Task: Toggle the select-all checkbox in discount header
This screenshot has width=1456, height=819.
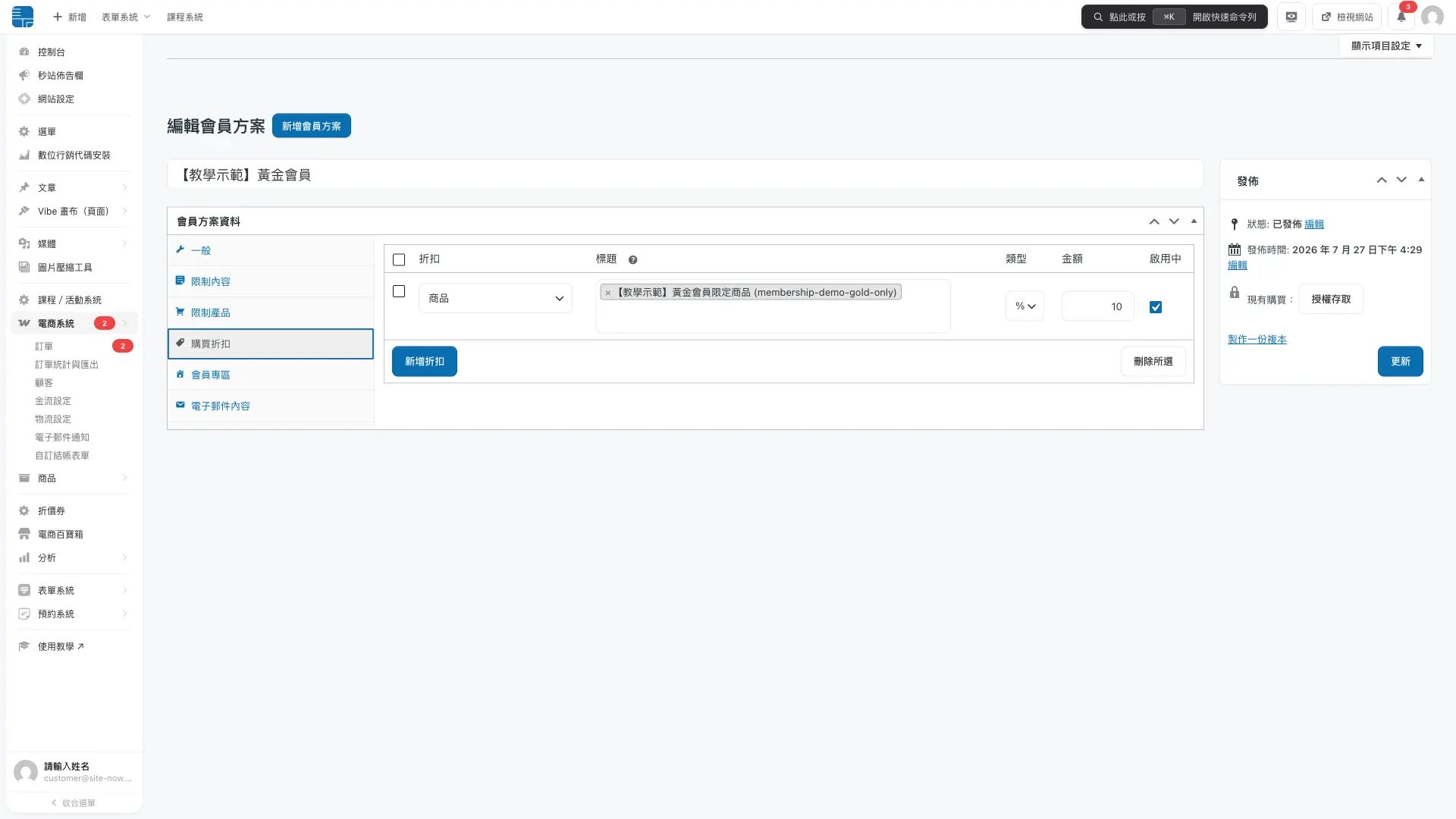Action: (x=399, y=260)
